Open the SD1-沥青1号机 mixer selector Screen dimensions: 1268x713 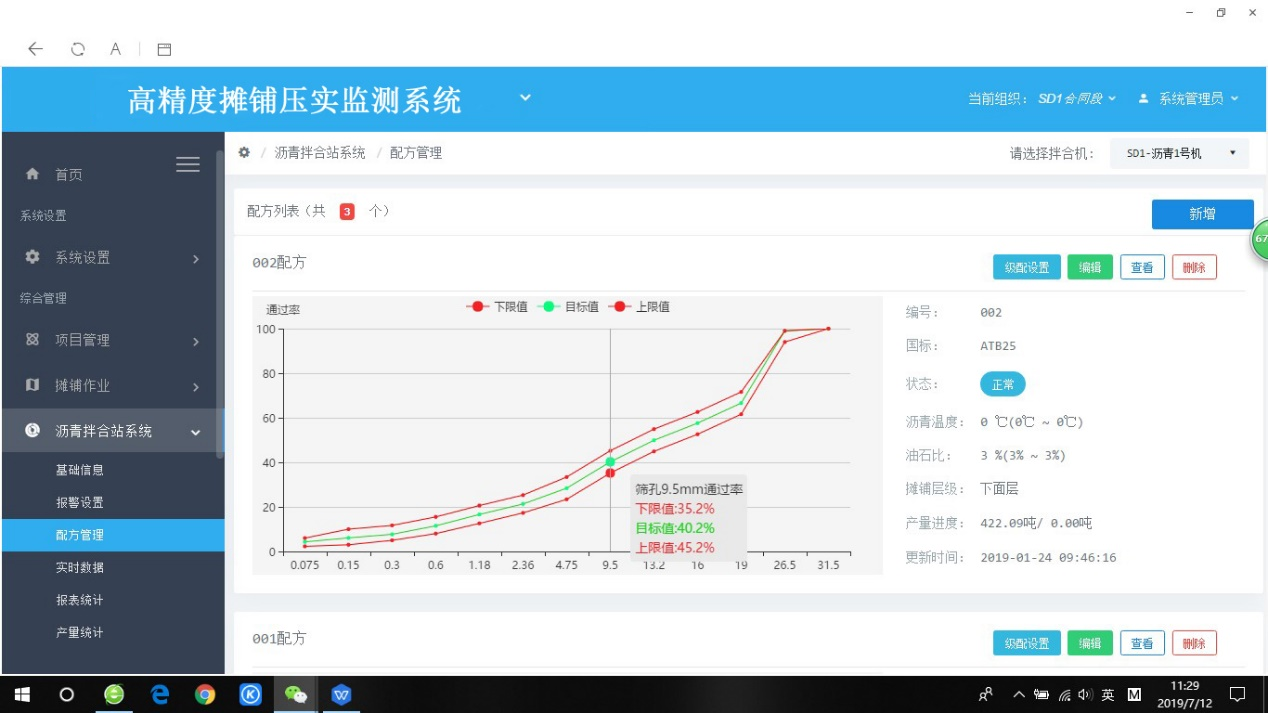[x=1179, y=153]
